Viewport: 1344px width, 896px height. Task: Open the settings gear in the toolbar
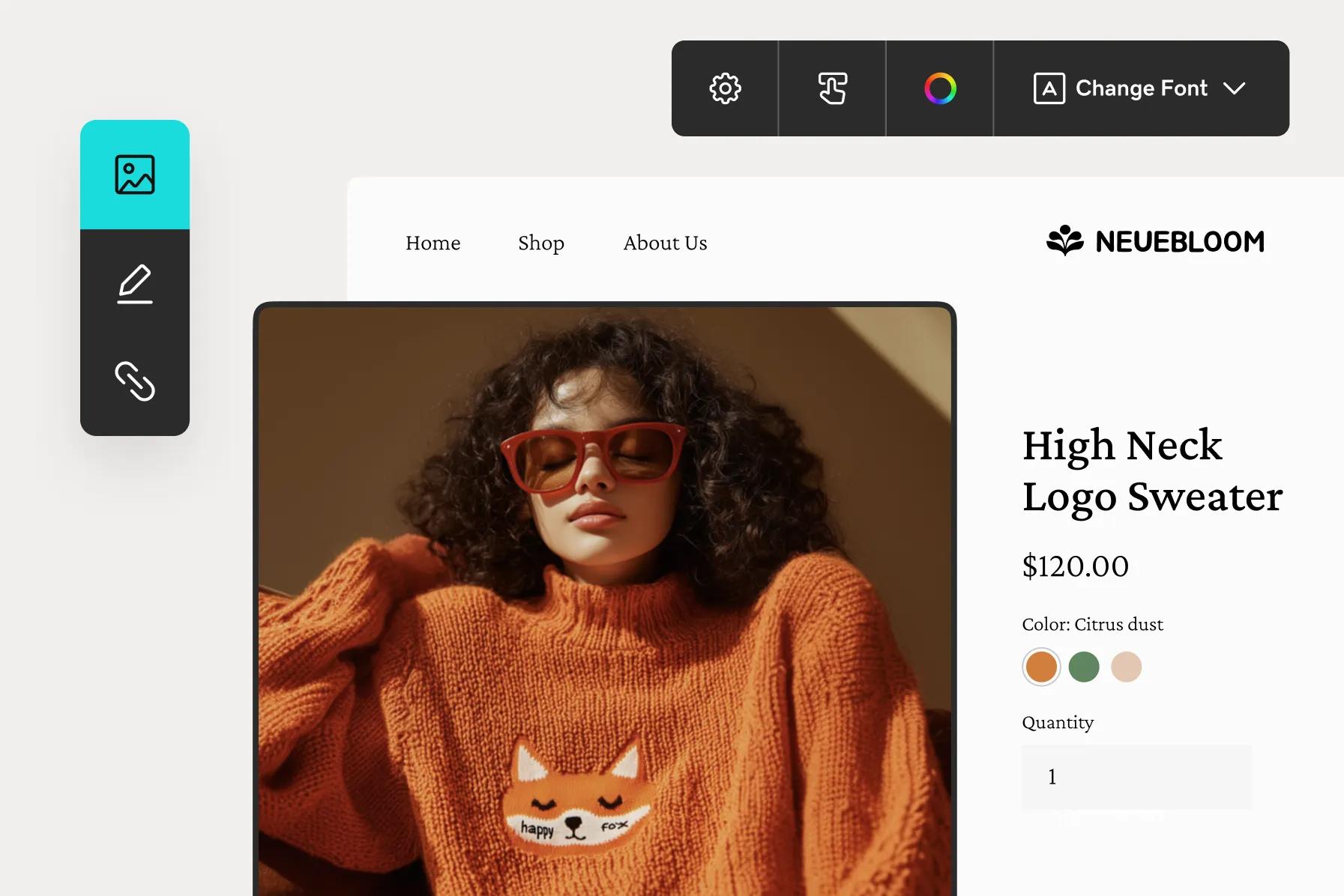click(x=724, y=88)
